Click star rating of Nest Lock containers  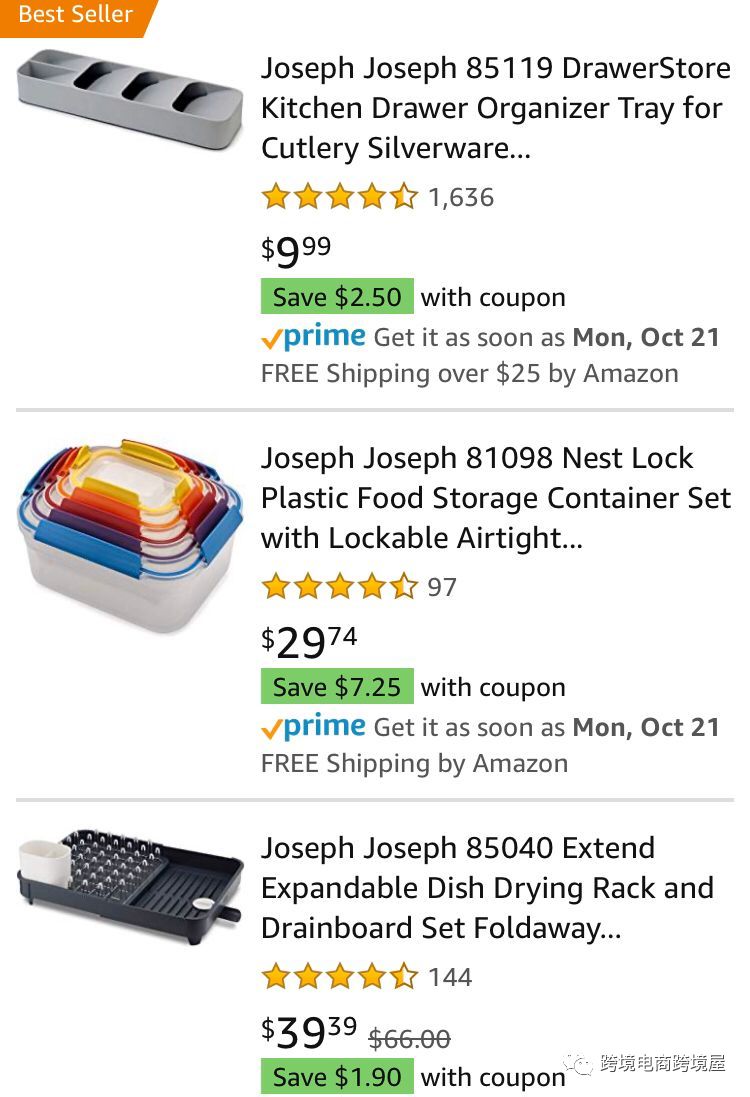pyautogui.click(x=340, y=587)
